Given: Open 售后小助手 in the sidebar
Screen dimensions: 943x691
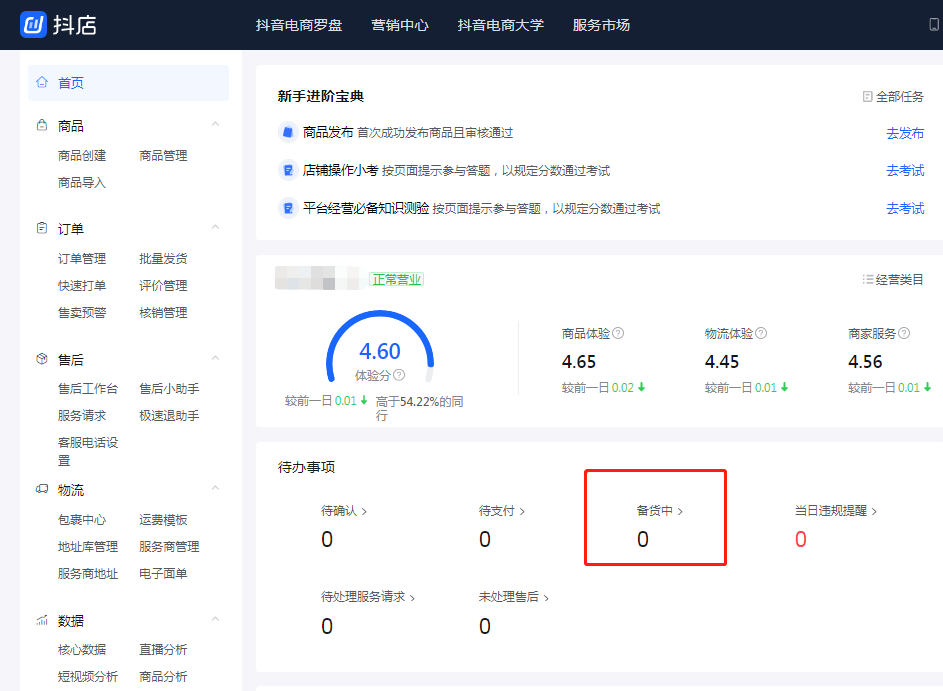Looking at the screenshot, I should 169,389.
